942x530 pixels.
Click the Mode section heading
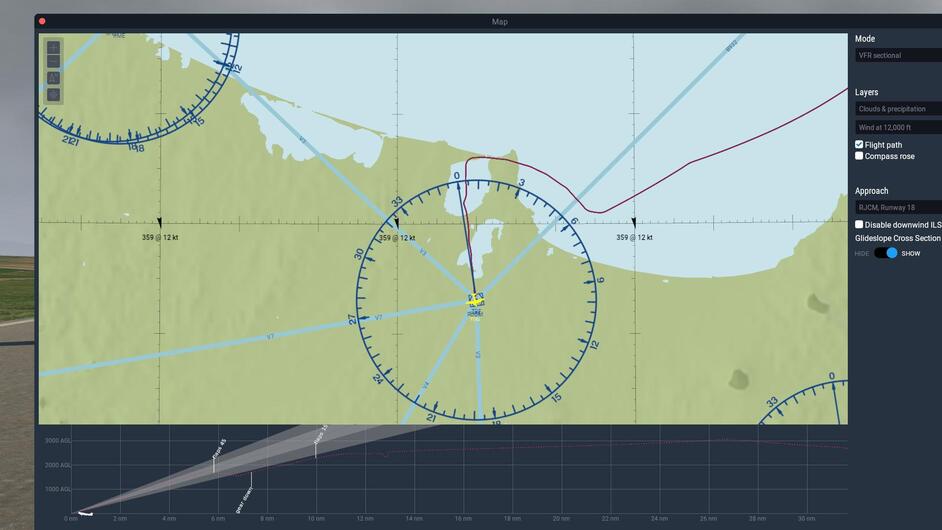coord(865,38)
